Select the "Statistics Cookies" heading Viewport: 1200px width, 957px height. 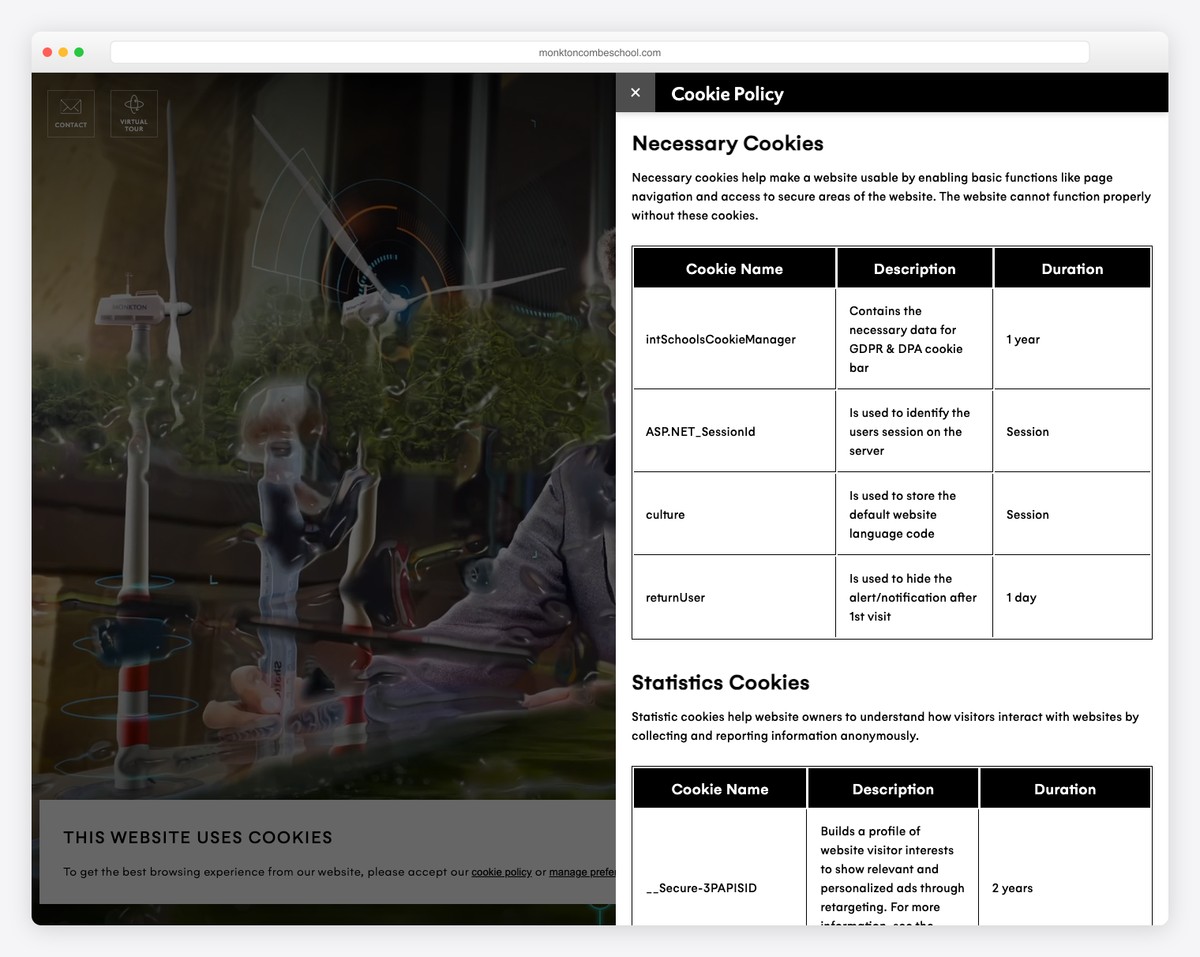pyautogui.click(x=720, y=682)
